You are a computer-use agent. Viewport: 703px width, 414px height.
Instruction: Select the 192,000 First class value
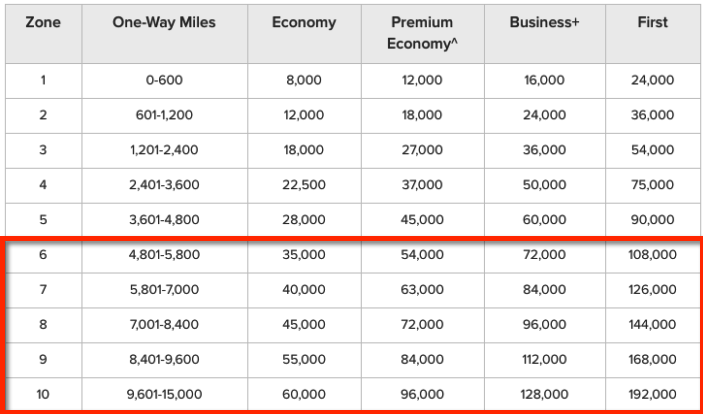click(x=653, y=394)
